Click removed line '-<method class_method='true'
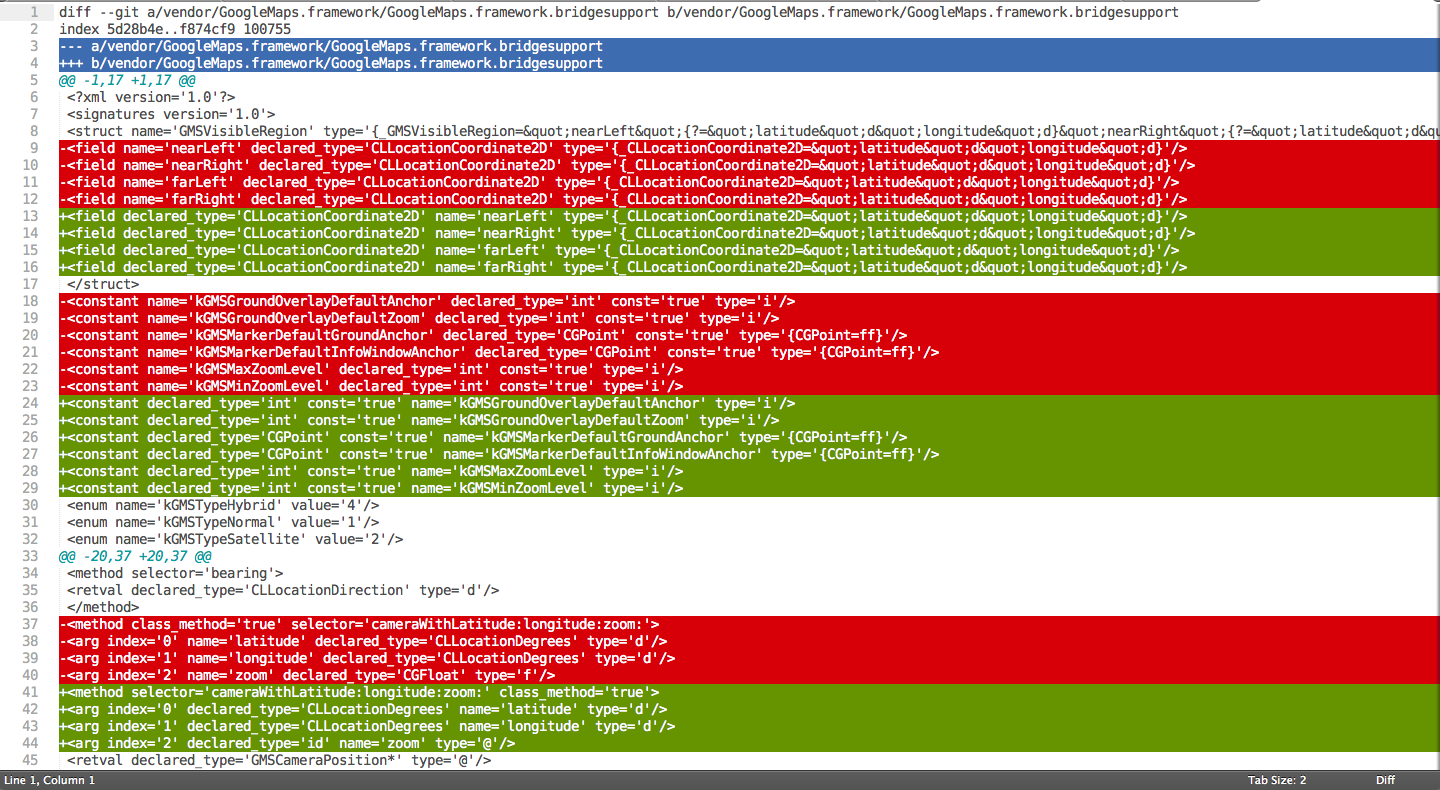Screen dimensions: 1440x790 tap(749, 625)
